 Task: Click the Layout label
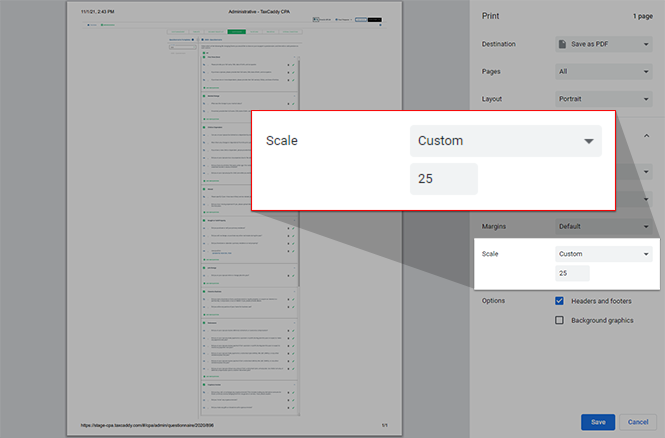pos(492,99)
